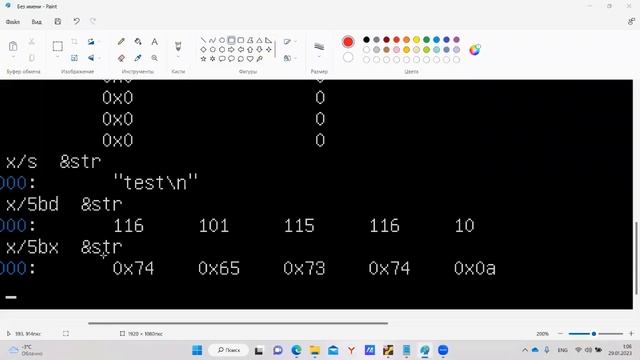Open the File menu
The height and width of the screenshot is (360, 640).
pos(13,22)
